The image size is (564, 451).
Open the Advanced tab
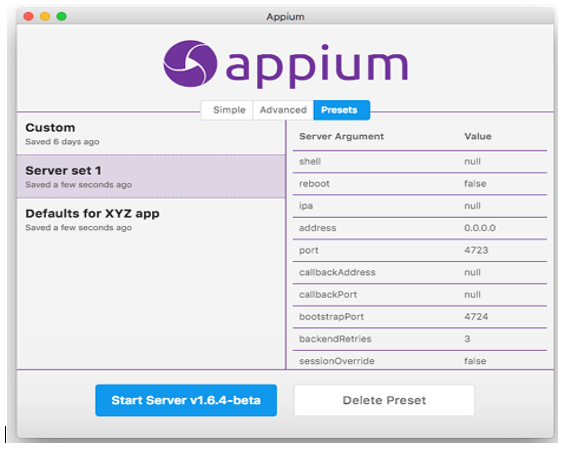point(283,110)
